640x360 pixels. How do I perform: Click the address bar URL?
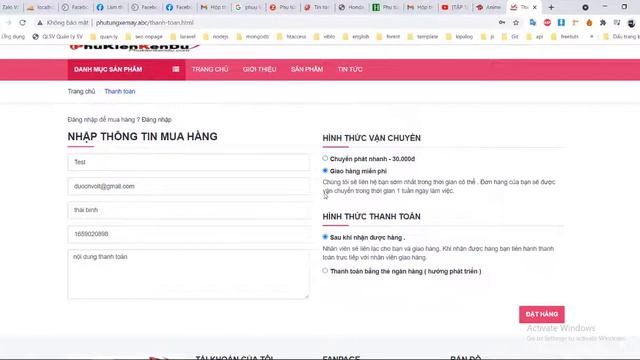click(x=144, y=23)
